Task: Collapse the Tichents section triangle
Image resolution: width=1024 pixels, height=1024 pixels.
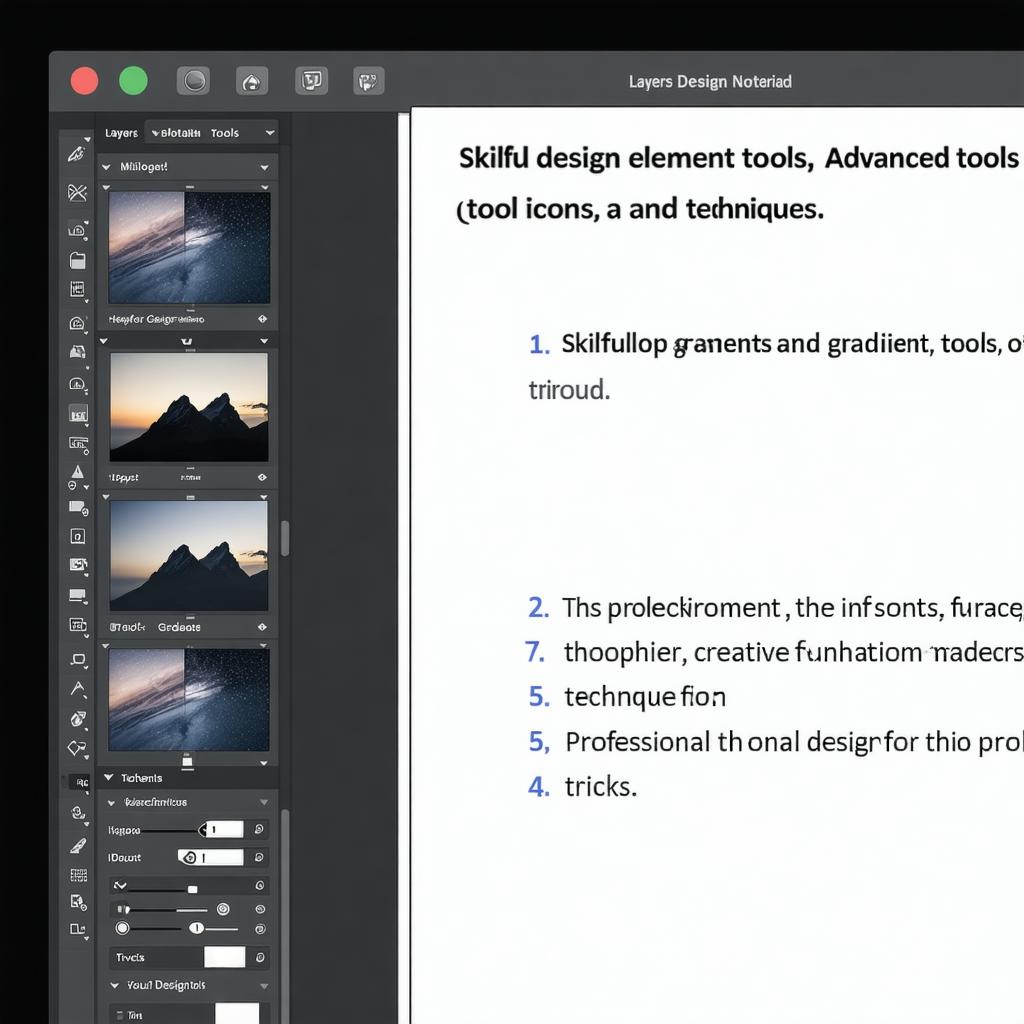Action: point(110,778)
